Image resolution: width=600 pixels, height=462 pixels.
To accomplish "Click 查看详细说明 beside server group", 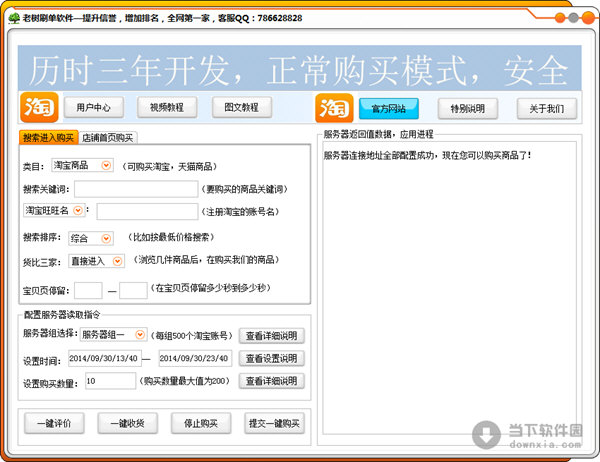I will click(272, 336).
